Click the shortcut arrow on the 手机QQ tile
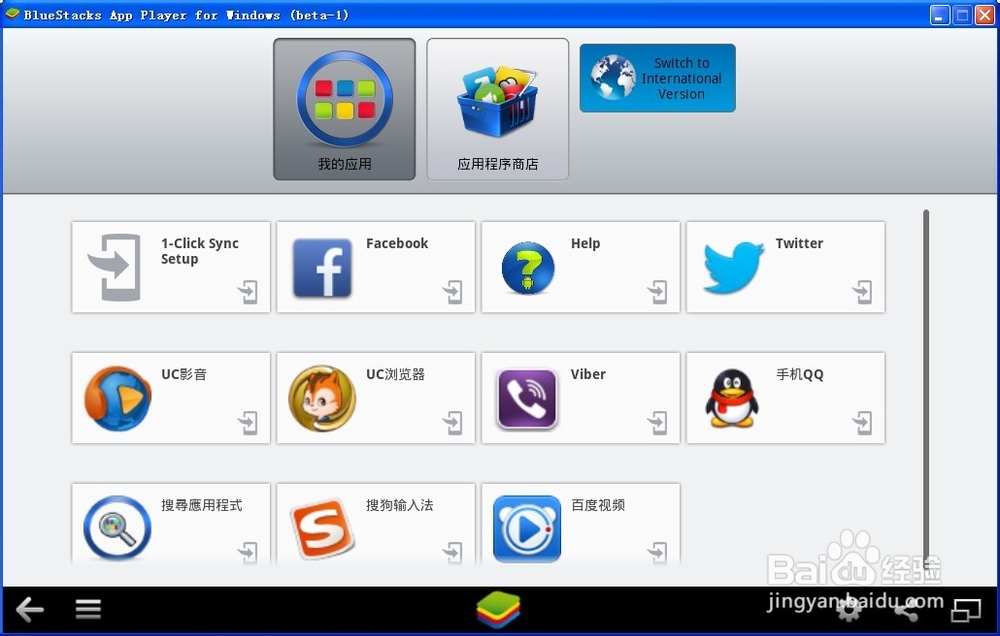 tap(862, 422)
